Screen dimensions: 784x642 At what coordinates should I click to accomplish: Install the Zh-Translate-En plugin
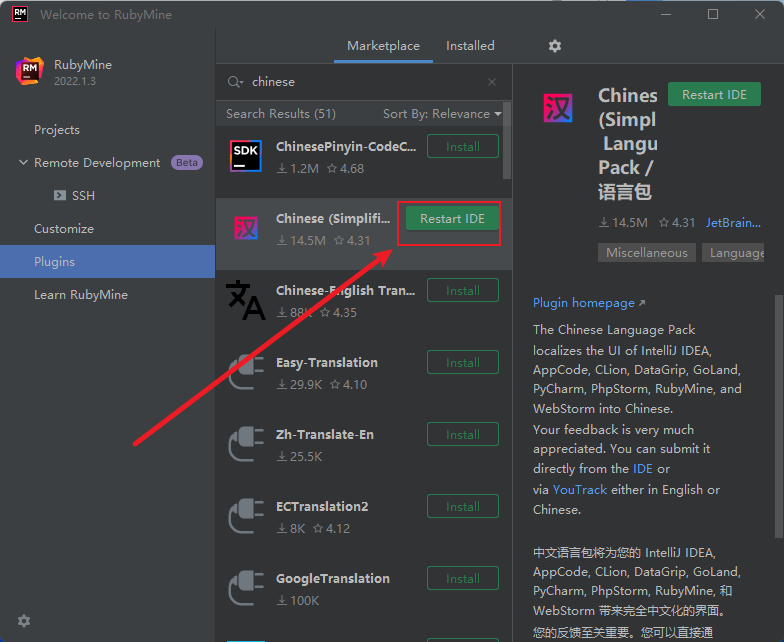tap(462, 434)
